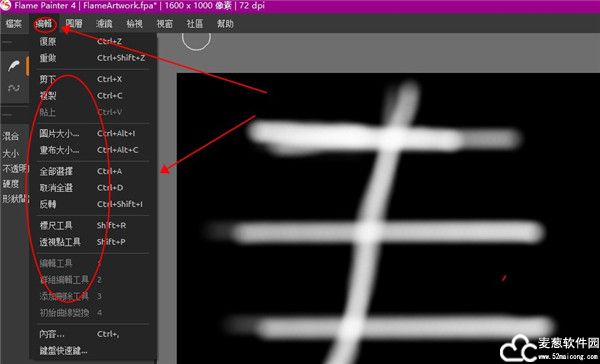The image size is (600, 364).
Task: Open the 幫助 menu
Action: (225, 24)
